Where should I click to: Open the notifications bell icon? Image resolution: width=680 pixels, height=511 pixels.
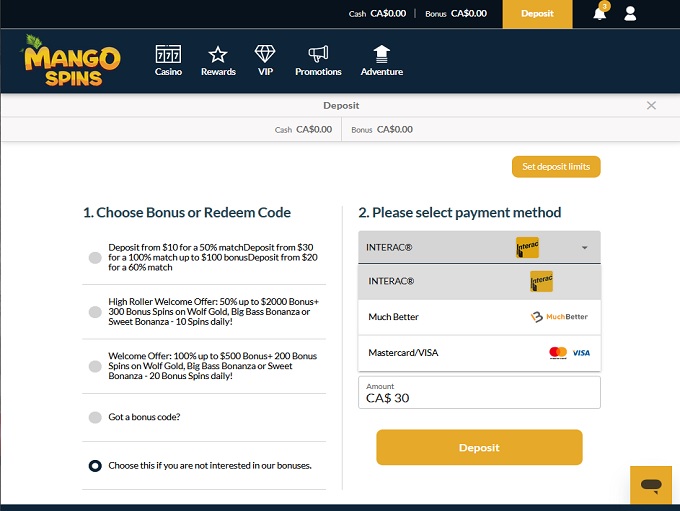coord(600,13)
